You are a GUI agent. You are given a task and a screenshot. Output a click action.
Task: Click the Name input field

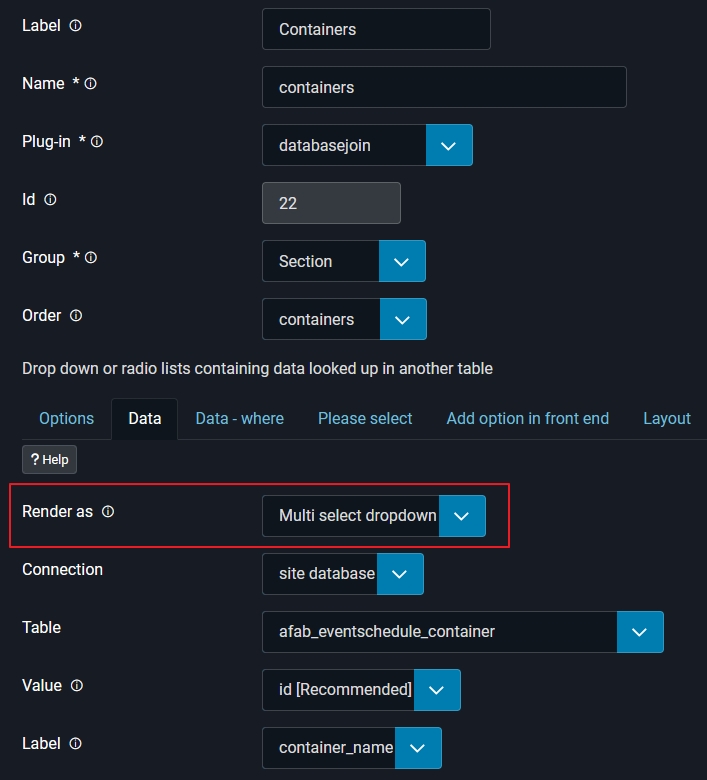coord(444,87)
